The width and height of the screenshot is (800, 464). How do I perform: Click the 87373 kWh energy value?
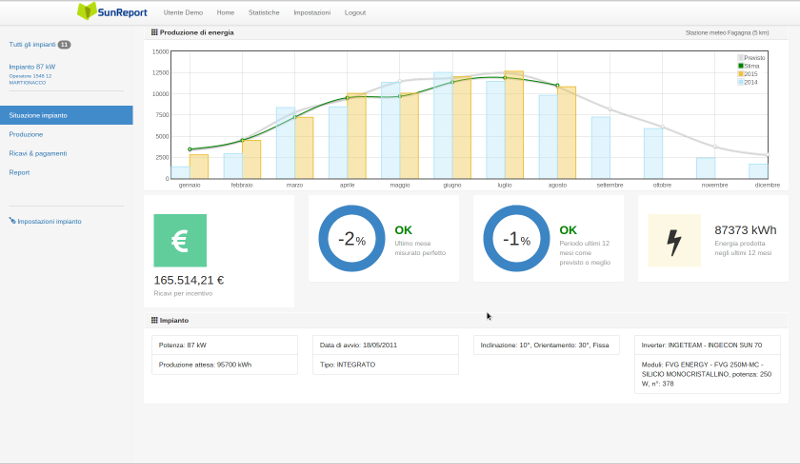click(x=745, y=230)
